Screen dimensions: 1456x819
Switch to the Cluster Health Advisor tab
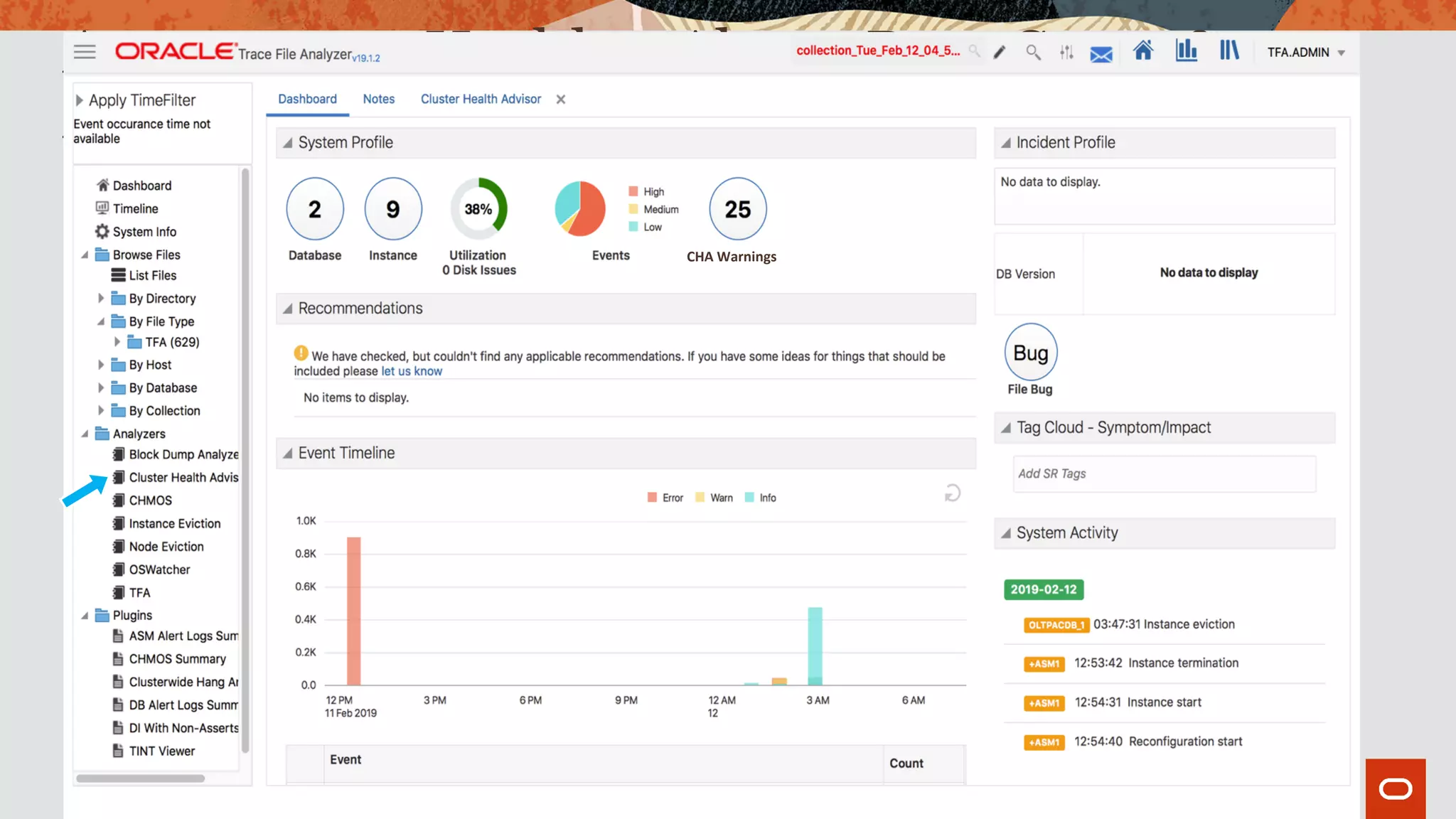481,99
